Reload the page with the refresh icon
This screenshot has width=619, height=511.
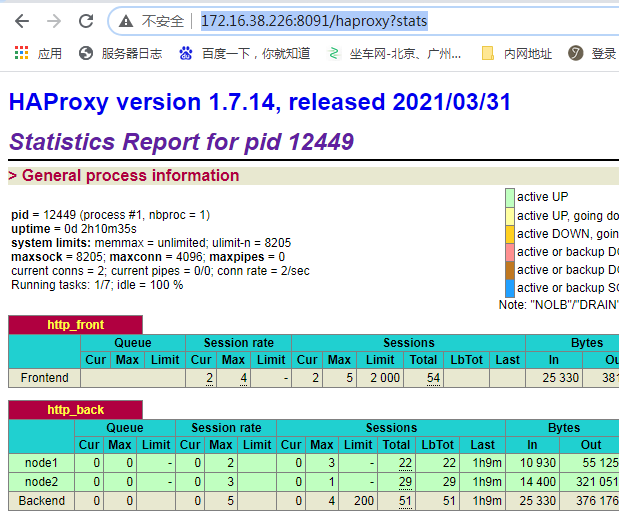point(86,21)
